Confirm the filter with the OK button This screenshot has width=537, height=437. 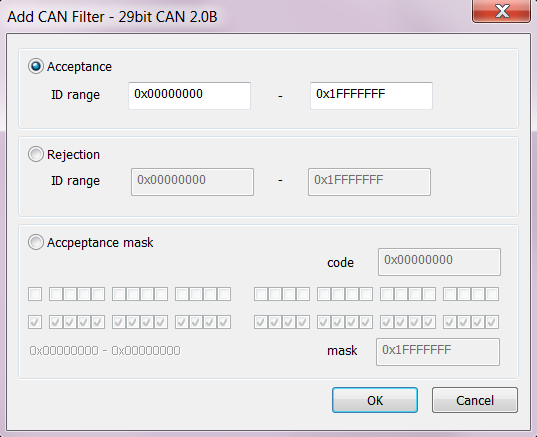pos(375,400)
